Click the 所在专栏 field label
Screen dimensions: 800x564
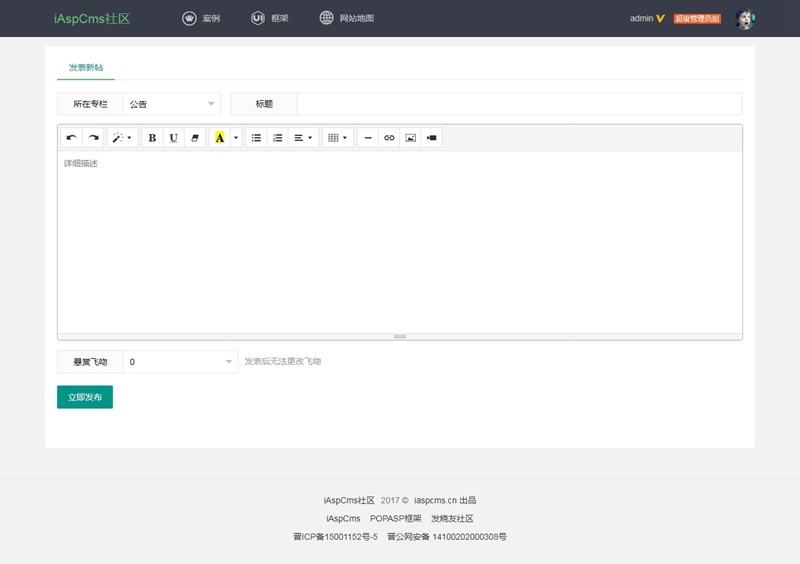pyautogui.click(x=90, y=104)
